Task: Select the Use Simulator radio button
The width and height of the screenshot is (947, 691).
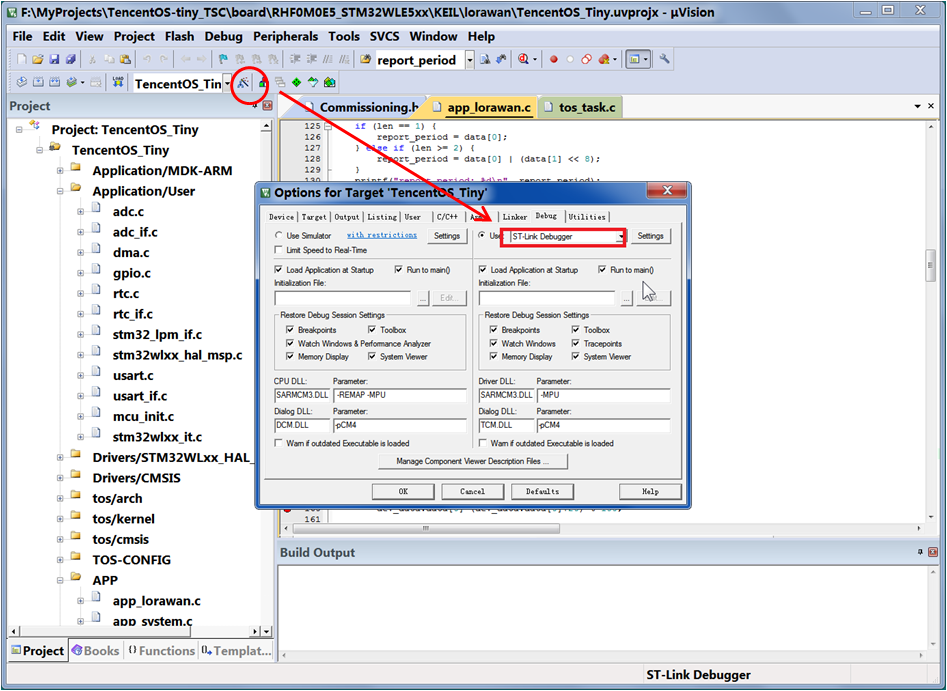Action: click(x=278, y=236)
